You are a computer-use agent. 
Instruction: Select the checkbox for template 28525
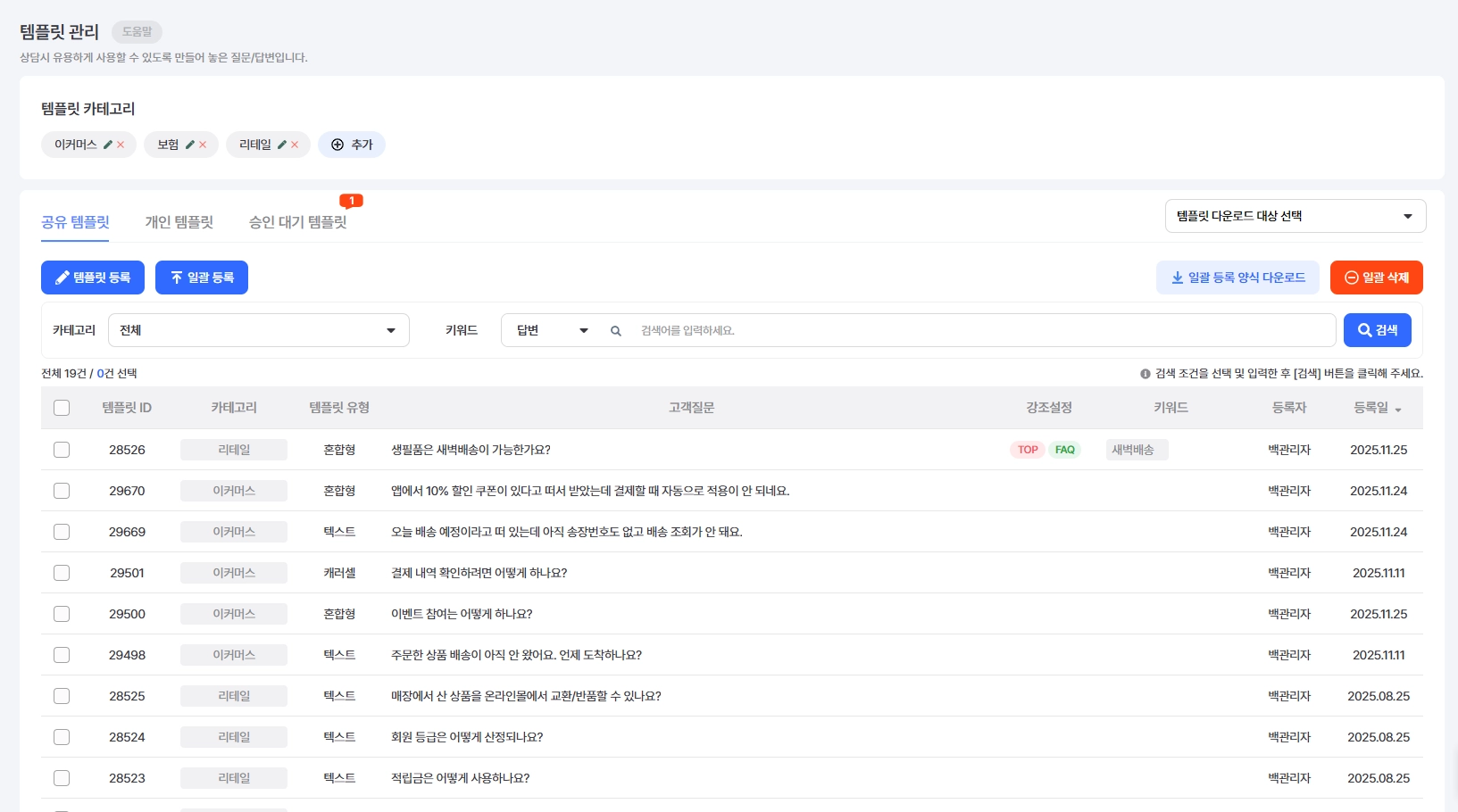(62, 696)
